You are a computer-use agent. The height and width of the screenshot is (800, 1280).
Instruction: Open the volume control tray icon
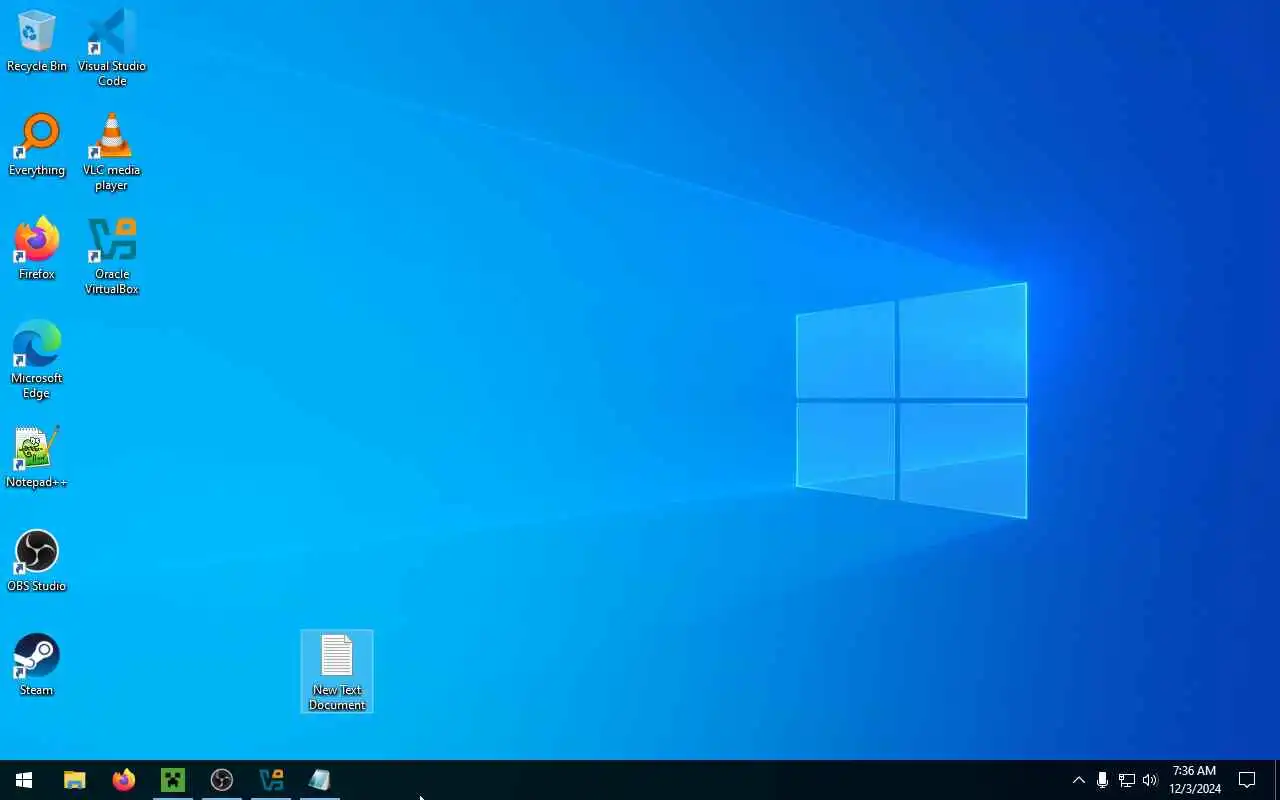point(1150,780)
